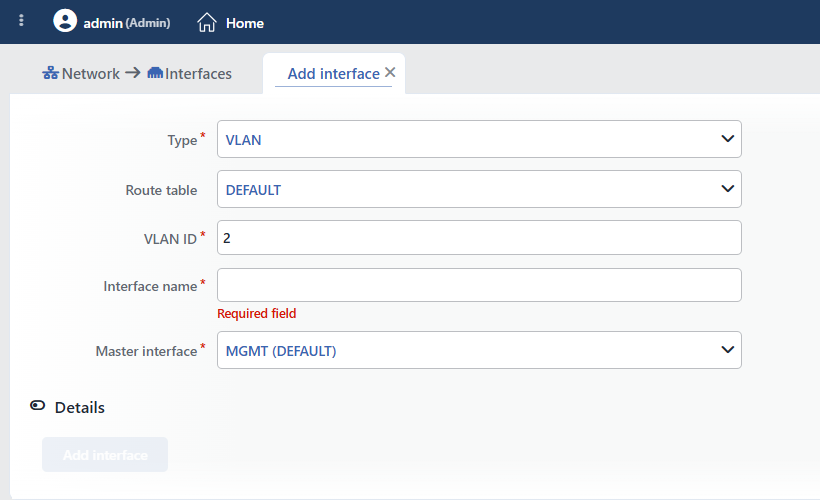Screen dimensions: 820x500
Task: Click the admin (Admin) username
Action: pyautogui.click(x=127, y=23)
